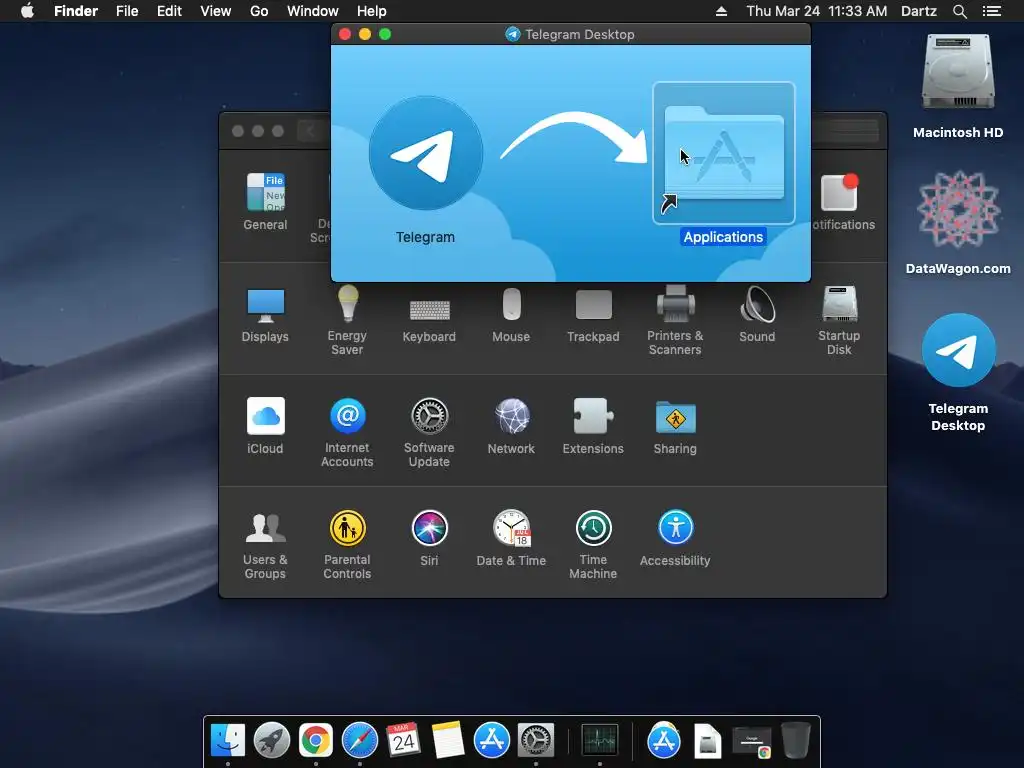
Task: Launch Safari from the Dock
Action: [x=360, y=741]
